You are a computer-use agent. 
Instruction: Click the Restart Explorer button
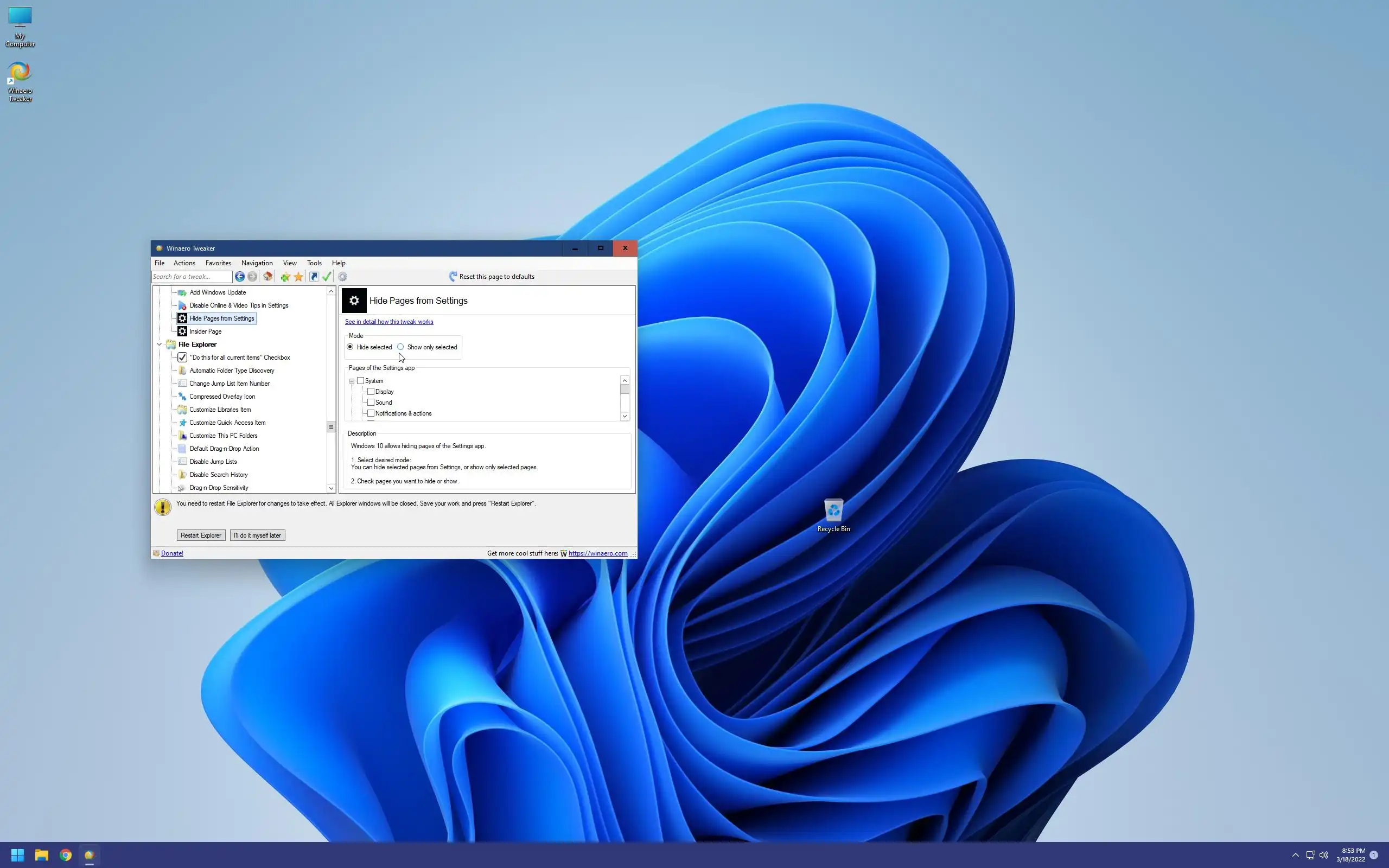200,535
